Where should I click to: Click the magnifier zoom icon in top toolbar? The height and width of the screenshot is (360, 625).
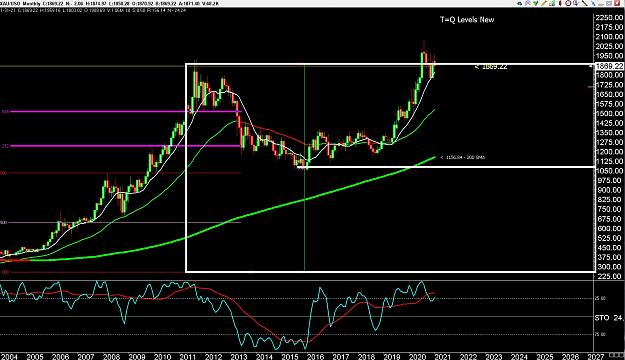(x=527, y=3)
